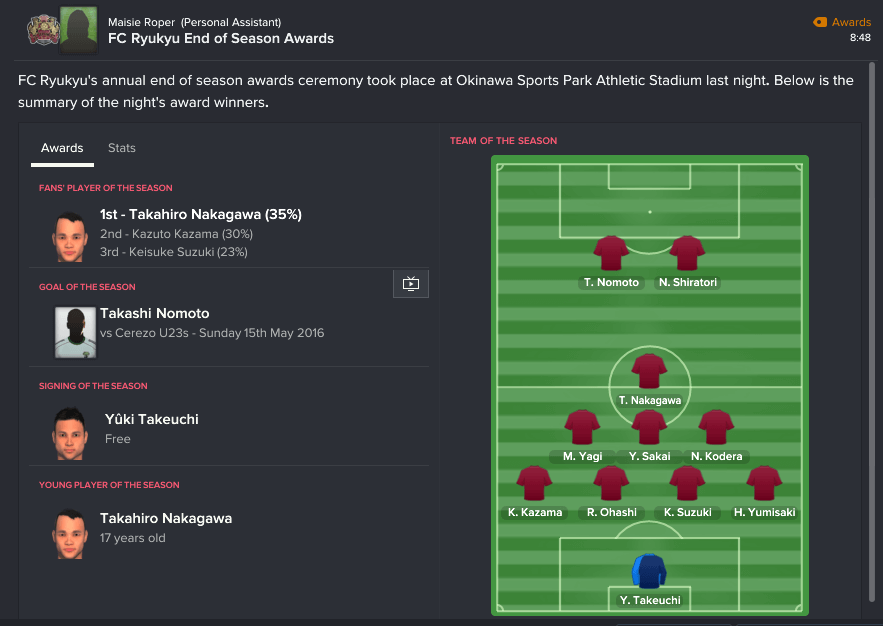
Task: Click the orange Awards tag icon
Action: pos(820,22)
